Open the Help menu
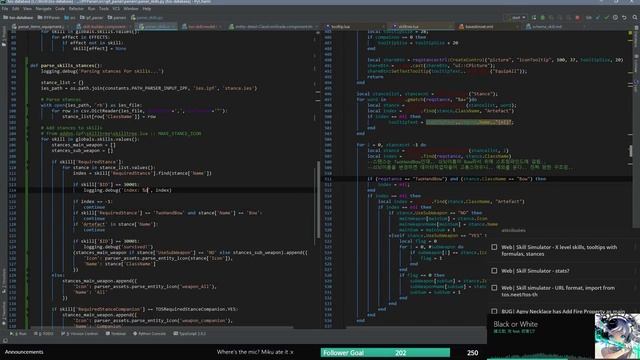Image resolution: width=640 pixels, height=360 pixels. (147, 9)
